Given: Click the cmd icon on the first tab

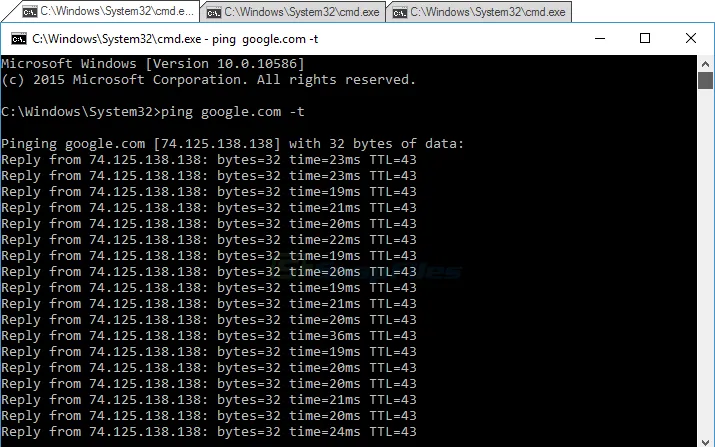Looking at the screenshot, I should [x=30, y=12].
